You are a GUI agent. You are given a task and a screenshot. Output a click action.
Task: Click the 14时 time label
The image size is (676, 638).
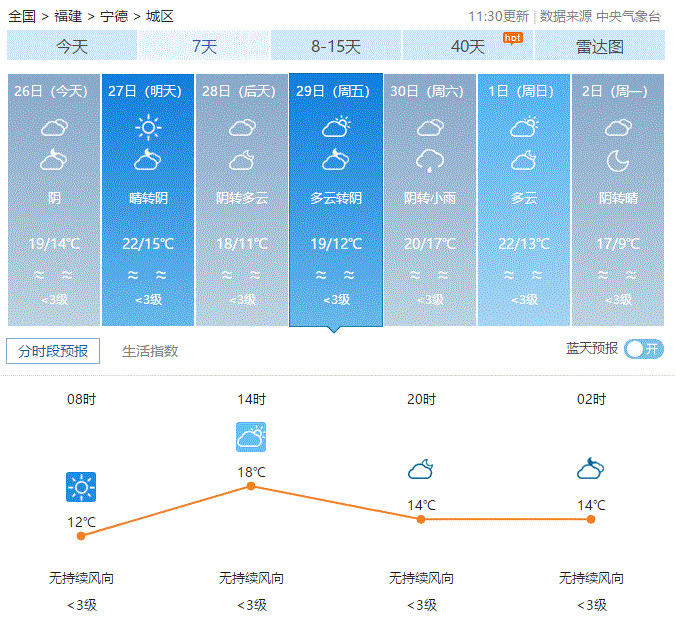click(x=251, y=399)
